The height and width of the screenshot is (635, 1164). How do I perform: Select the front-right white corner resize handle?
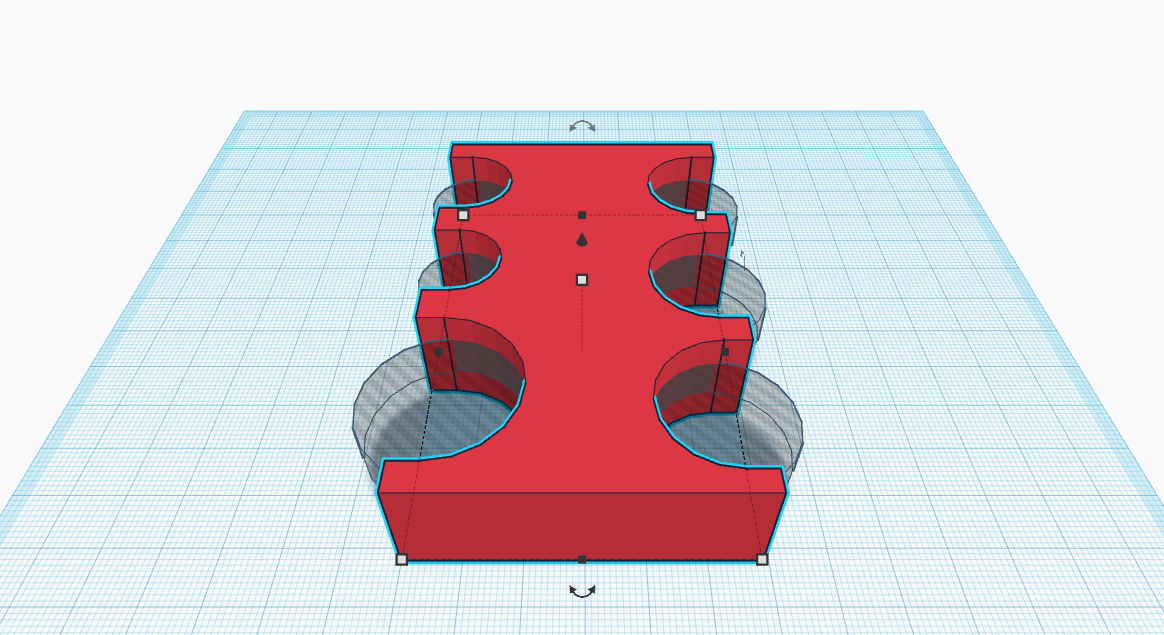(762, 559)
